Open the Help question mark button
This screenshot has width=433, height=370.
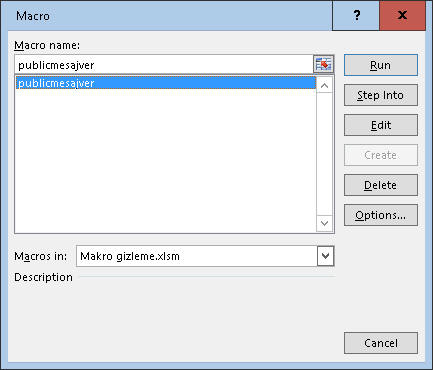356,15
